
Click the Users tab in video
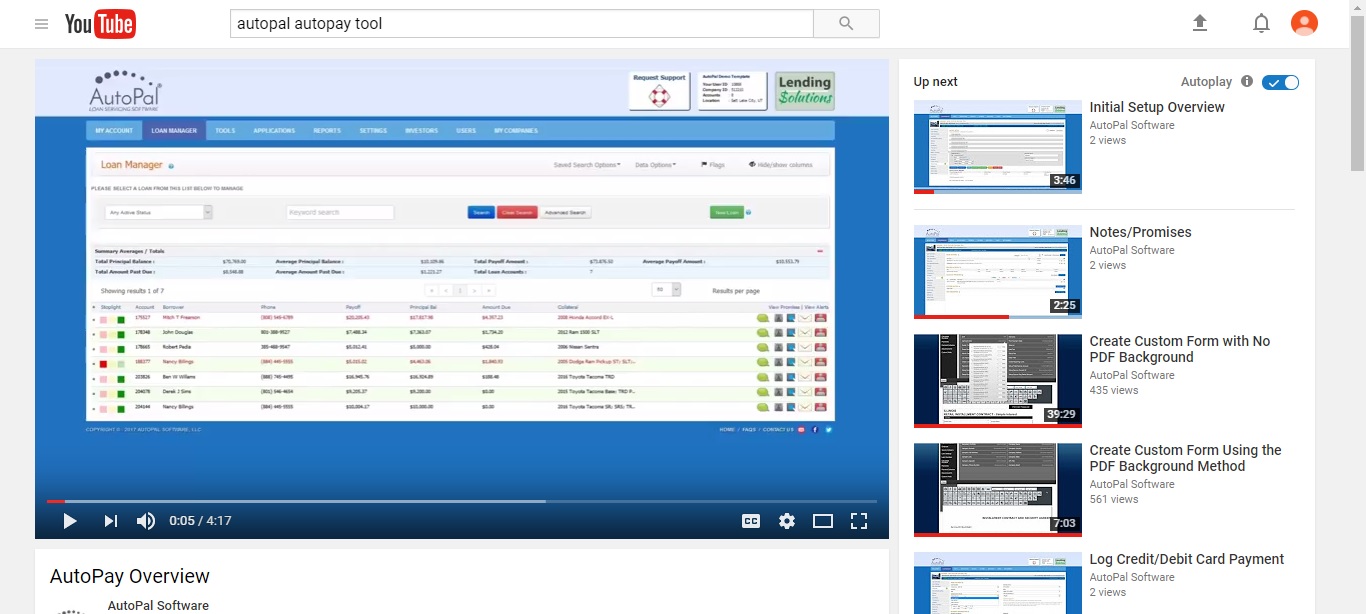[x=466, y=130]
